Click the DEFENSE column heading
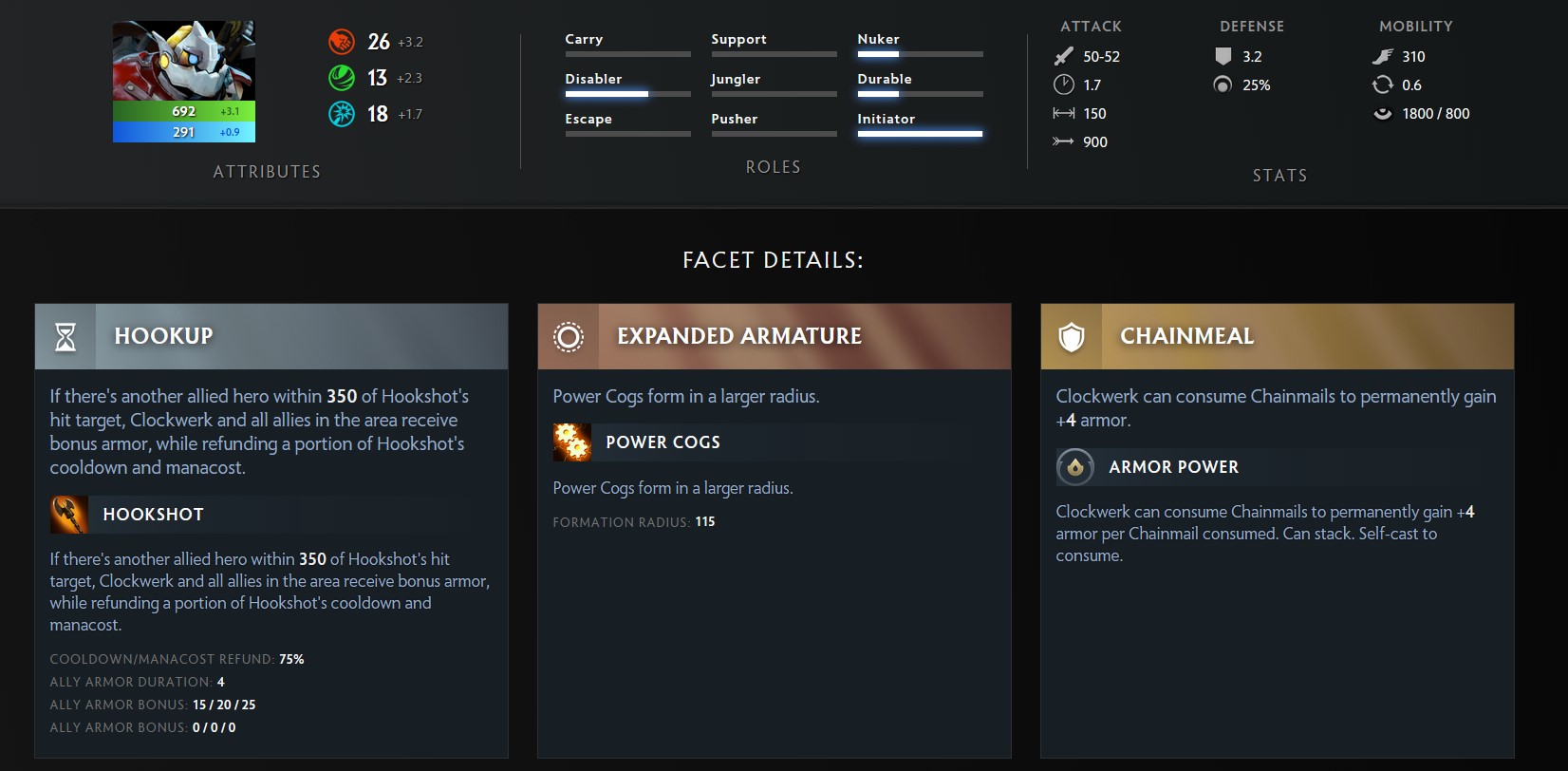The height and width of the screenshot is (771, 1568). tap(1252, 27)
